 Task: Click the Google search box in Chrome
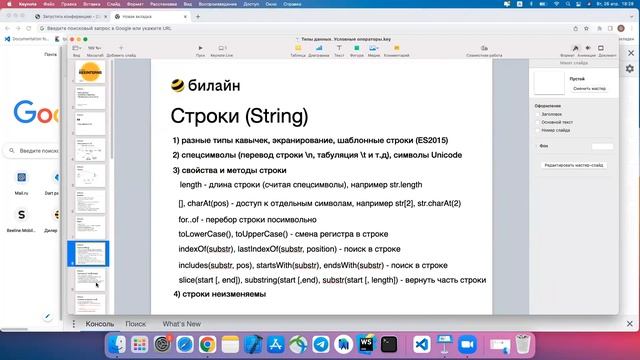pos(33,151)
